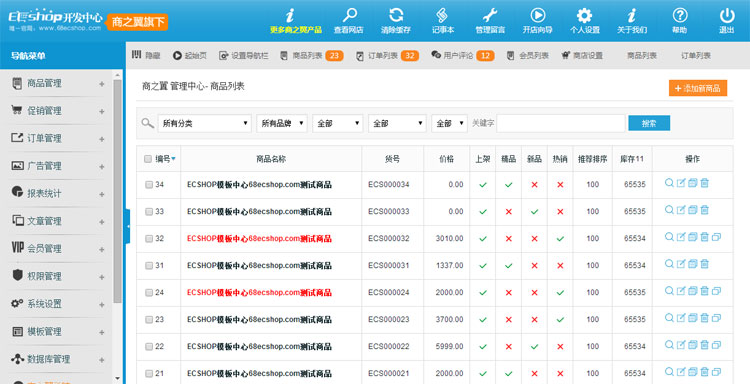Click 隐藏 to hide the navigation
The image size is (750, 384).
pos(146,55)
